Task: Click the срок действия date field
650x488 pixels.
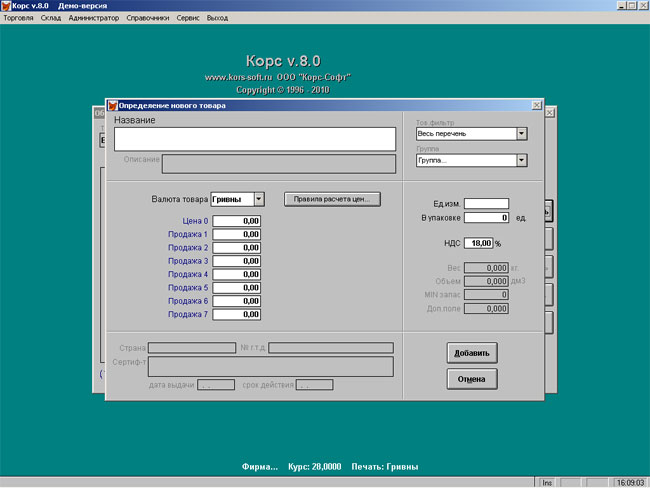Action: pos(314,385)
